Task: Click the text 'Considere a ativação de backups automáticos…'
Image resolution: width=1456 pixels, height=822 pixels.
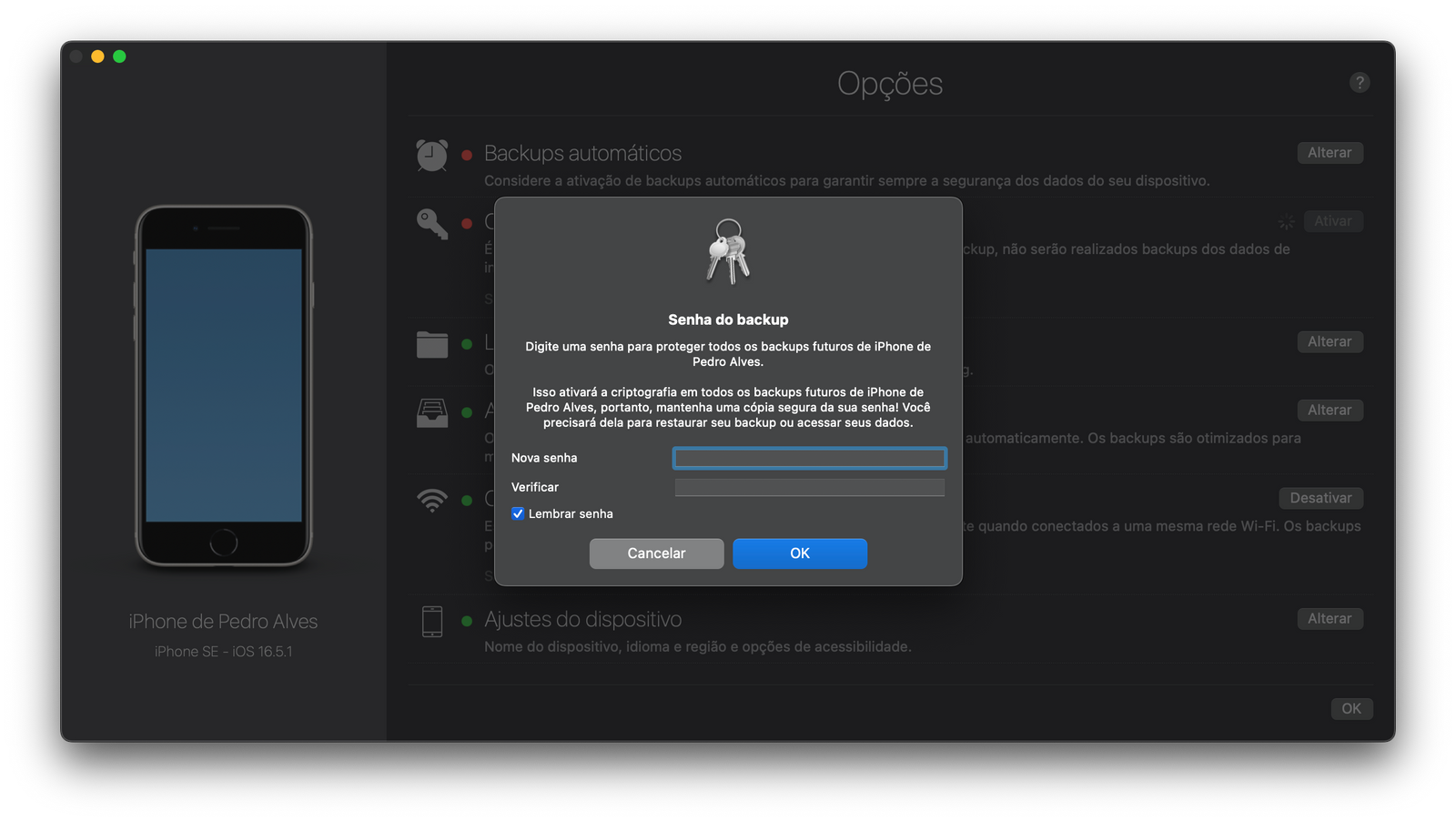Action: [847, 181]
